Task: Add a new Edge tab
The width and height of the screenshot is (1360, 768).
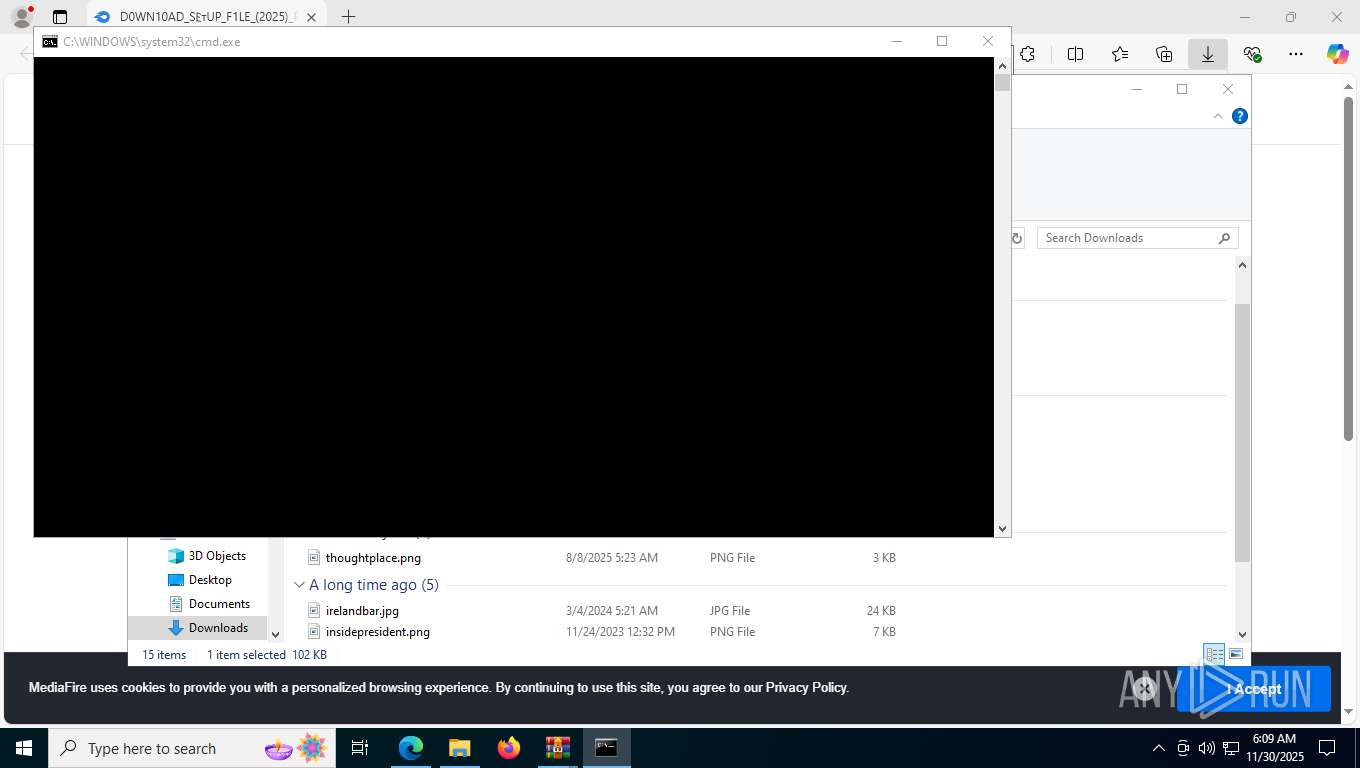Action: pos(348,17)
